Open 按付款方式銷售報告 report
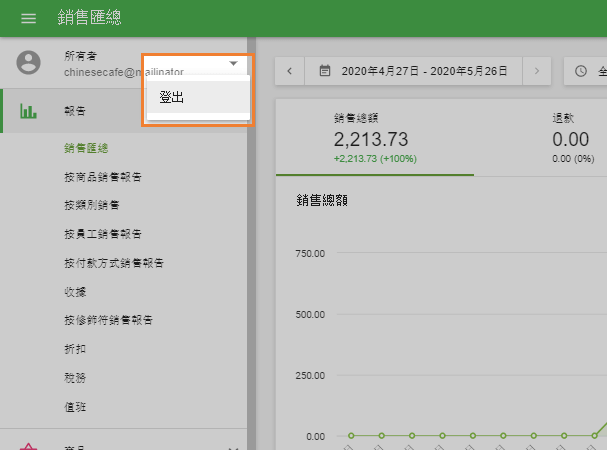The width and height of the screenshot is (607, 450). [x=113, y=264]
